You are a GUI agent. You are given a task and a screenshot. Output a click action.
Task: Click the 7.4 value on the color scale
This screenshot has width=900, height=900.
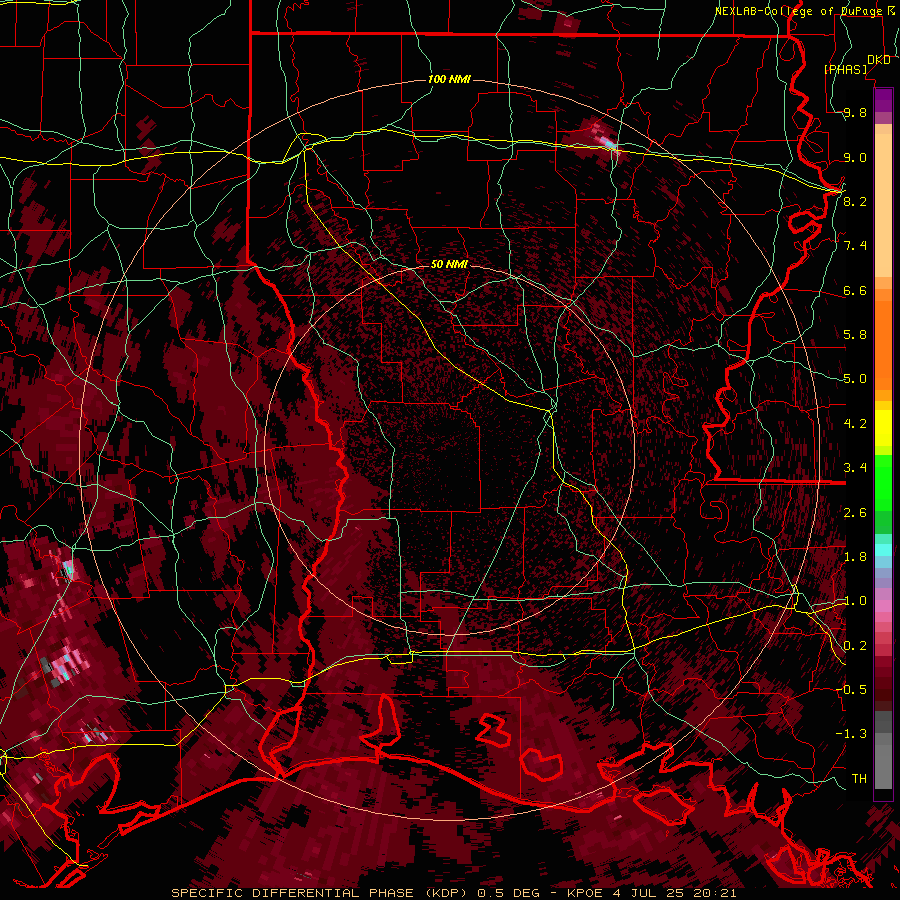pos(855,246)
